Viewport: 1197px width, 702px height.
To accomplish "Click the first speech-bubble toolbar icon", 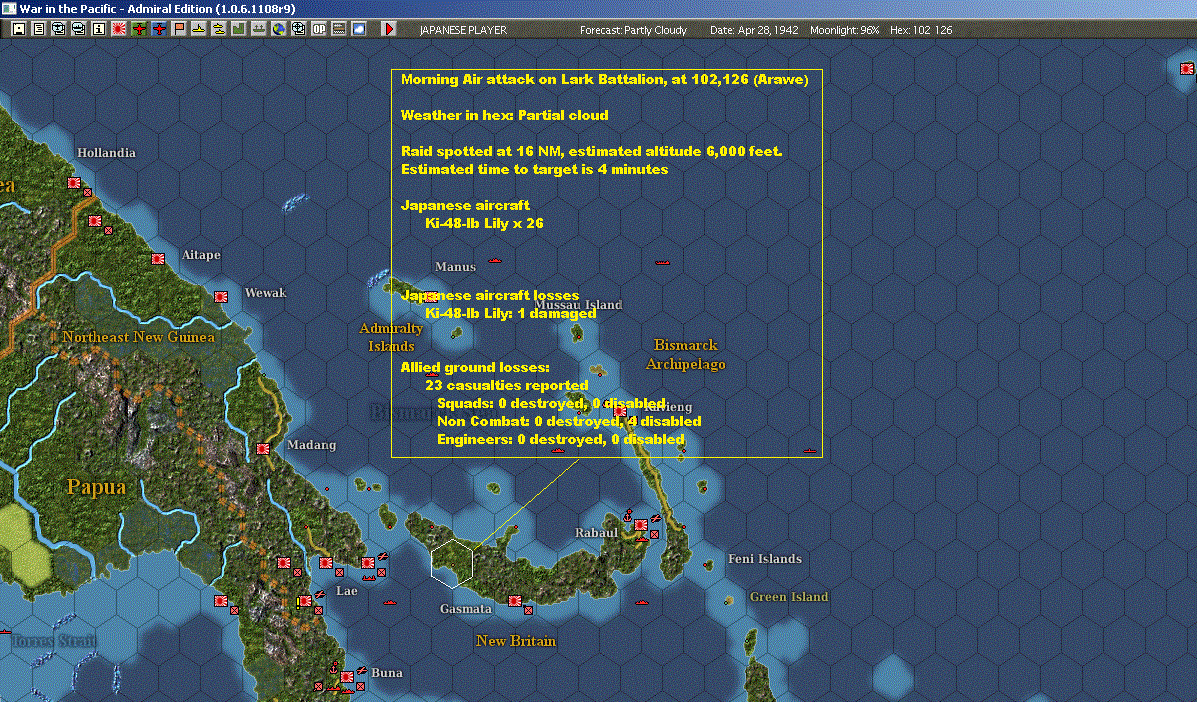I will click(x=58, y=29).
